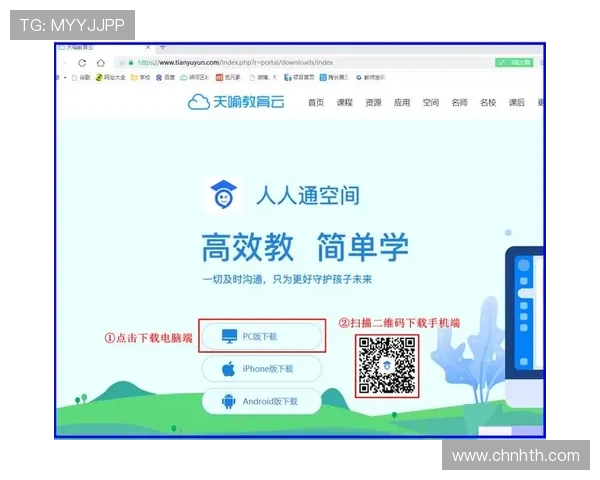Screen dimensions: 600x480
Task: Open the 课程 nav item
Action: click(x=344, y=103)
